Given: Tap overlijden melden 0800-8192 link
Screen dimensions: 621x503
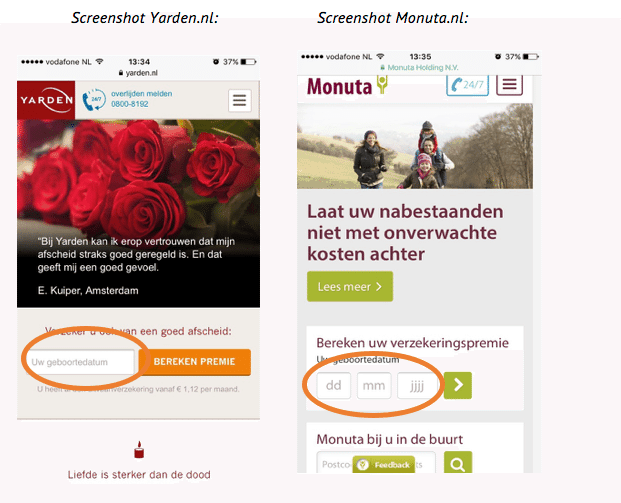Looking at the screenshot, I should pos(141,99).
